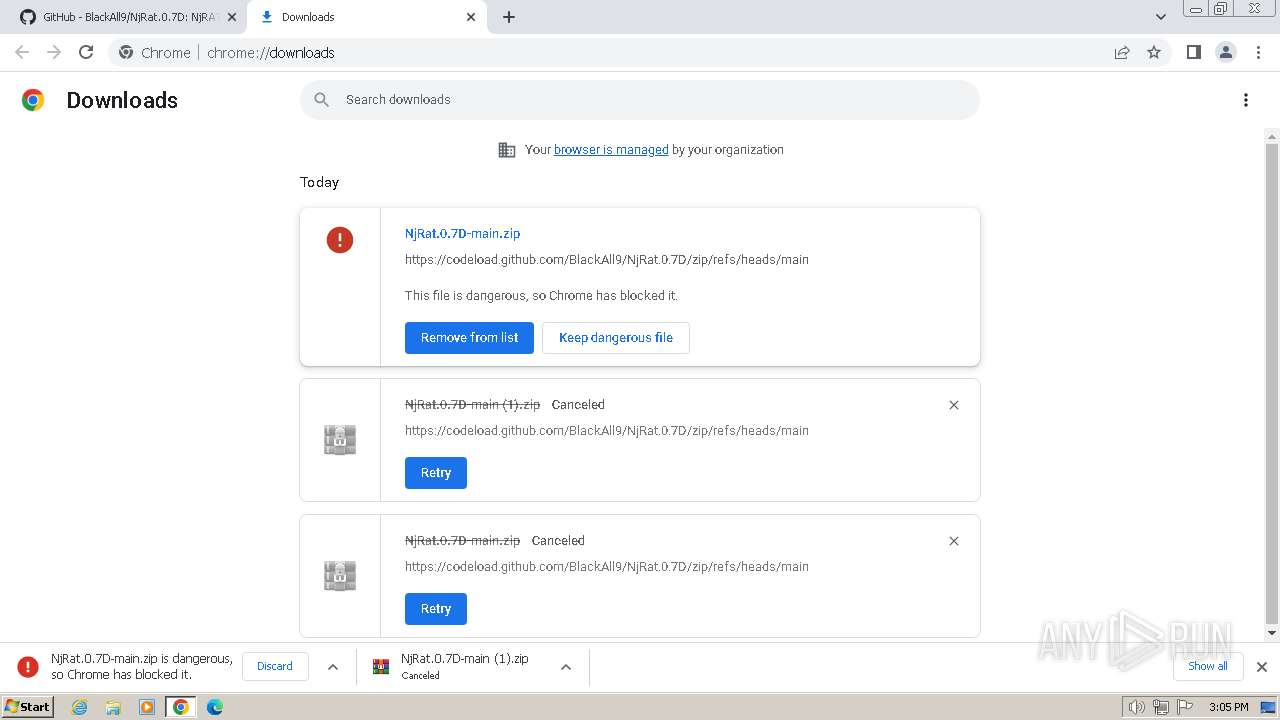Reload the Downloads page
This screenshot has width=1280, height=720.
click(86, 52)
